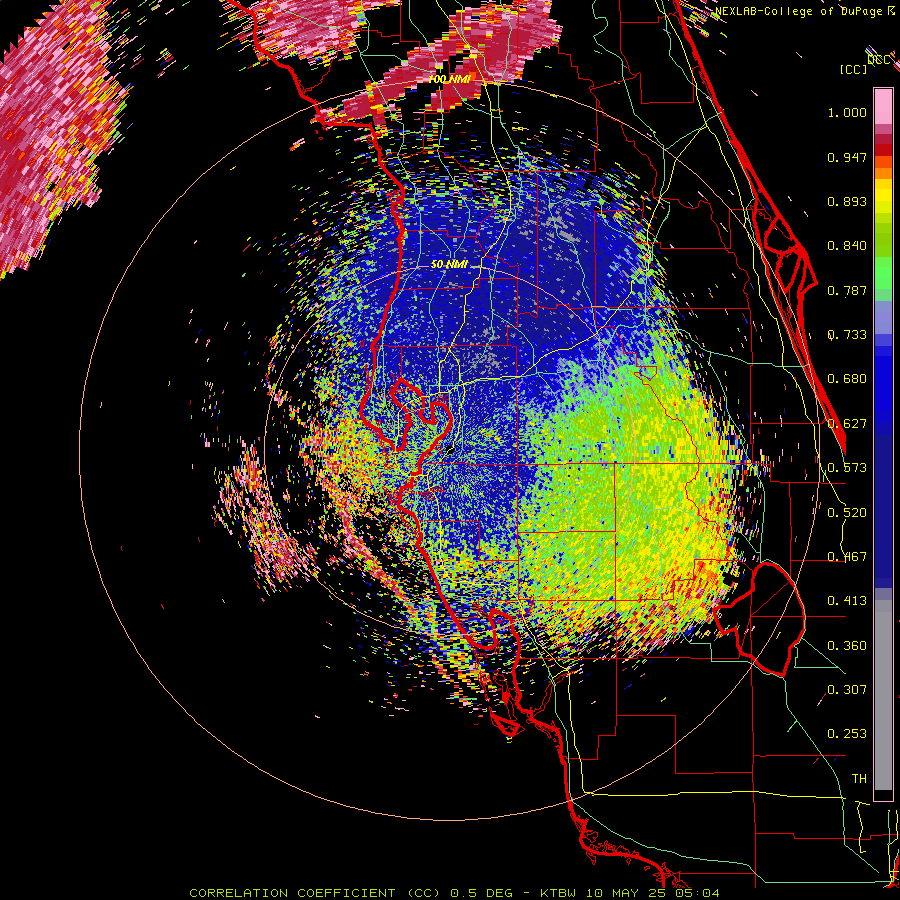Click the 0.520 color scale value
900x900 pixels.
(847, 513)
